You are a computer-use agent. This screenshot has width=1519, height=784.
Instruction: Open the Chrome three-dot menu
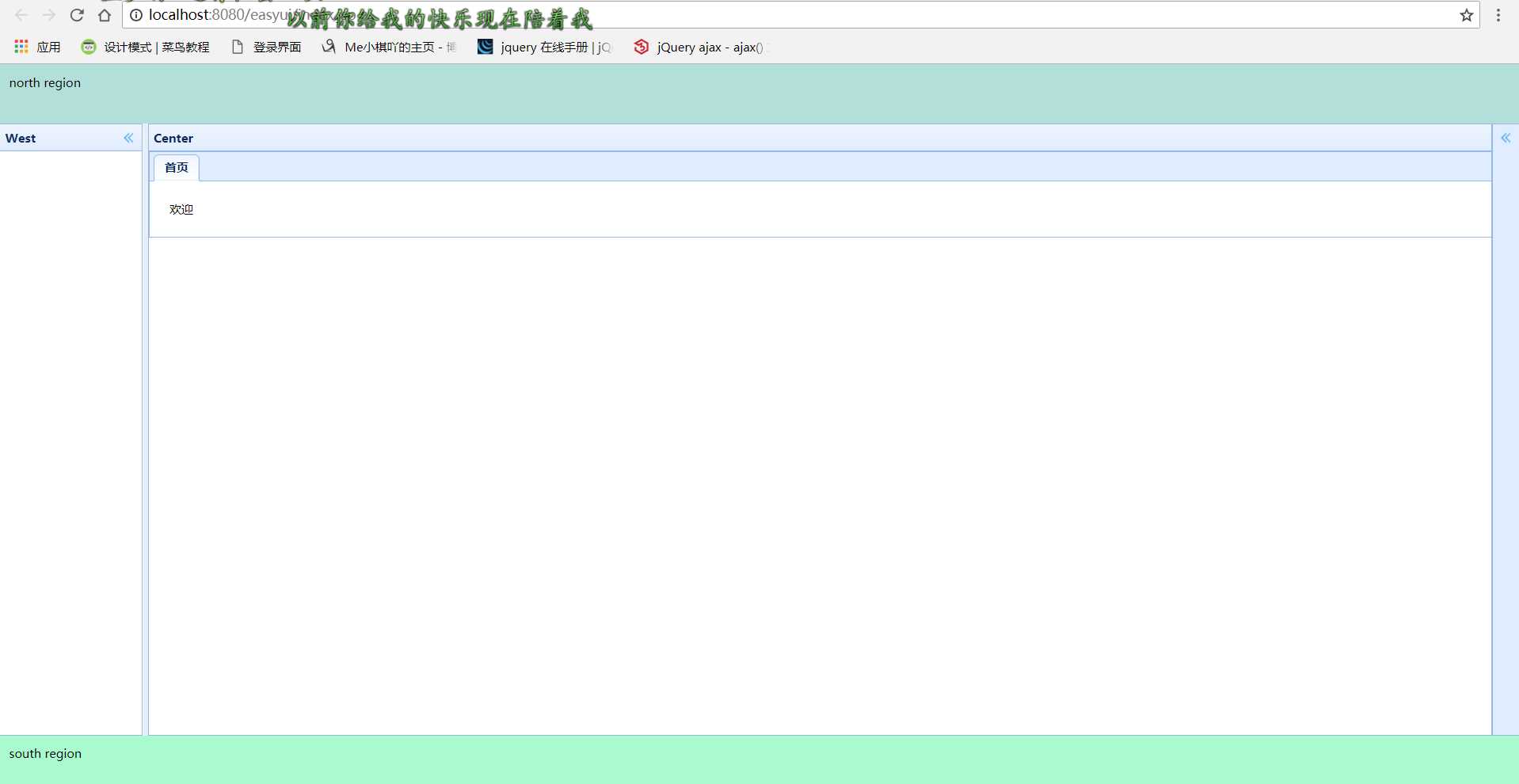[x=1498, y=15]
